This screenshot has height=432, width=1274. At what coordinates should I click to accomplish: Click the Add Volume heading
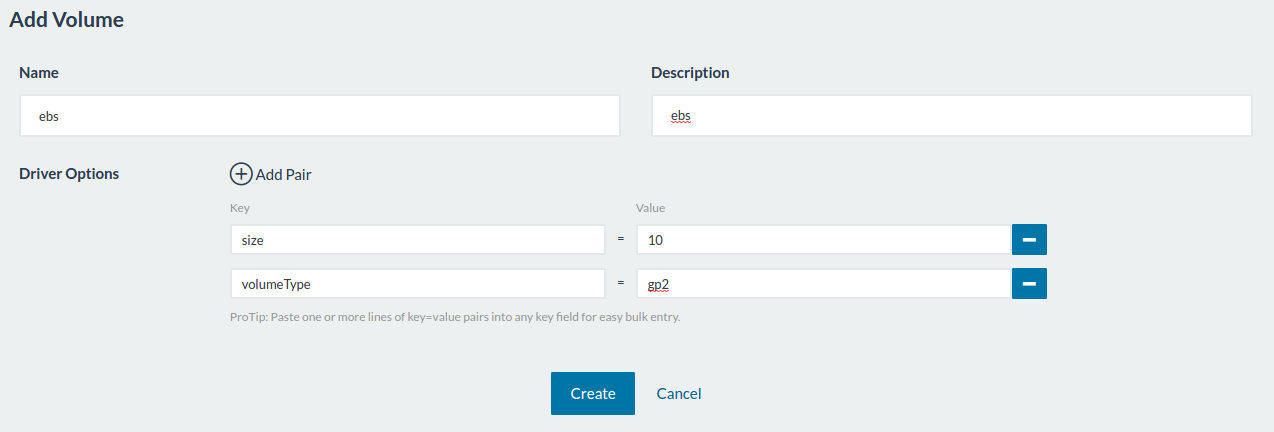coord(67,19)
